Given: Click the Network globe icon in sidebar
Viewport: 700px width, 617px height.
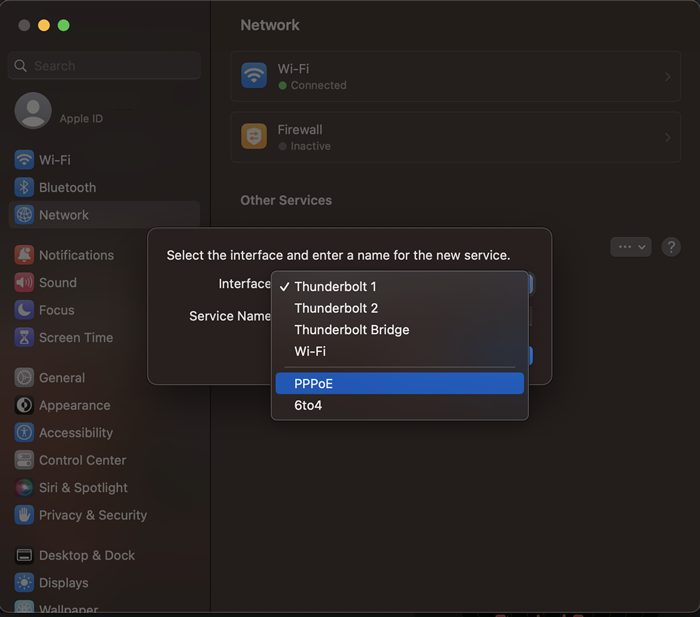Looking at the screenshot, I should pyautogui.click(x=24, y=215).
